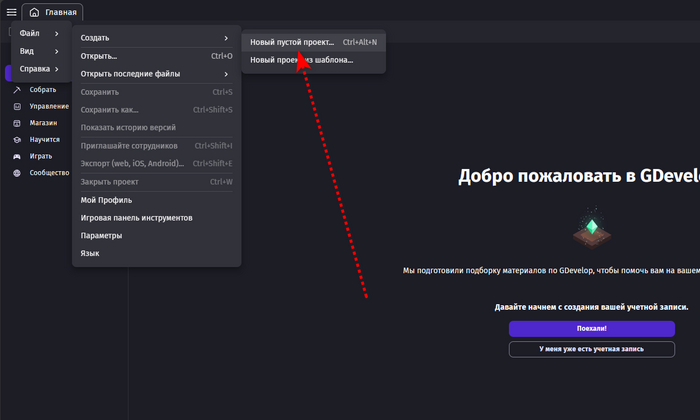This screenshot has height=420, width=700.
Task: Click the home icon in Главная tab
Action: 34,12
